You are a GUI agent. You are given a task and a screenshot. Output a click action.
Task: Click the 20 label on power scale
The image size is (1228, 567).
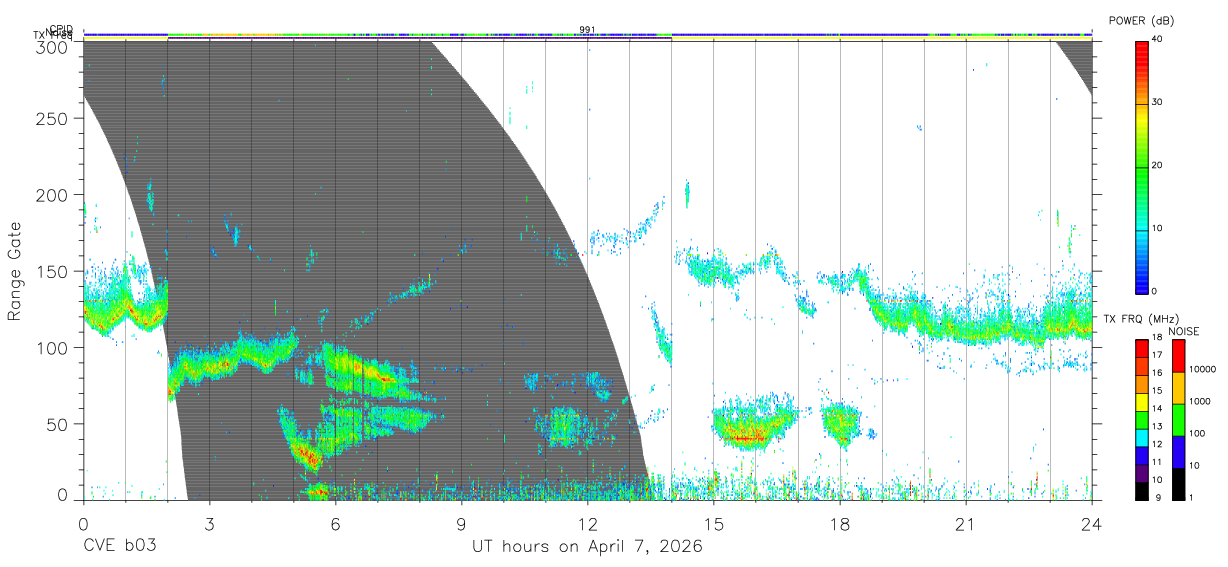coord(1157,166)
